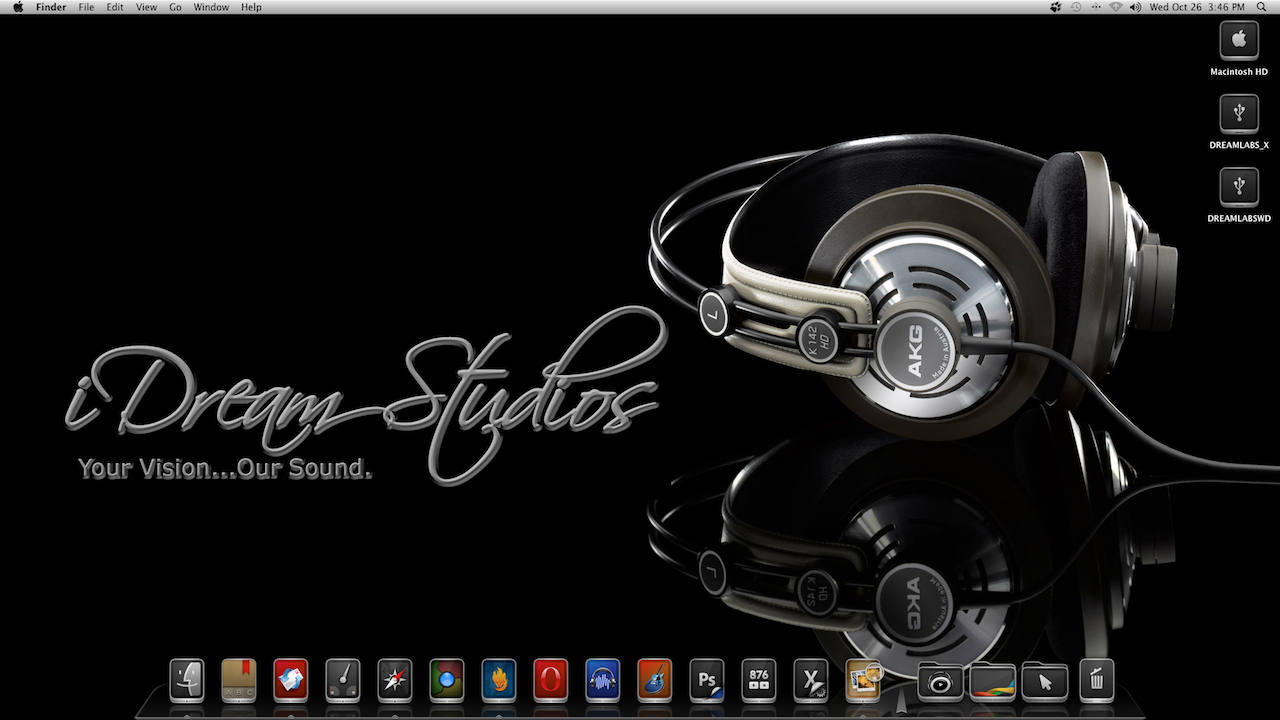Screen dimensions: 1280x720
Task: Launch GarageBand guitar icon in dock
Action: point(655,680)
